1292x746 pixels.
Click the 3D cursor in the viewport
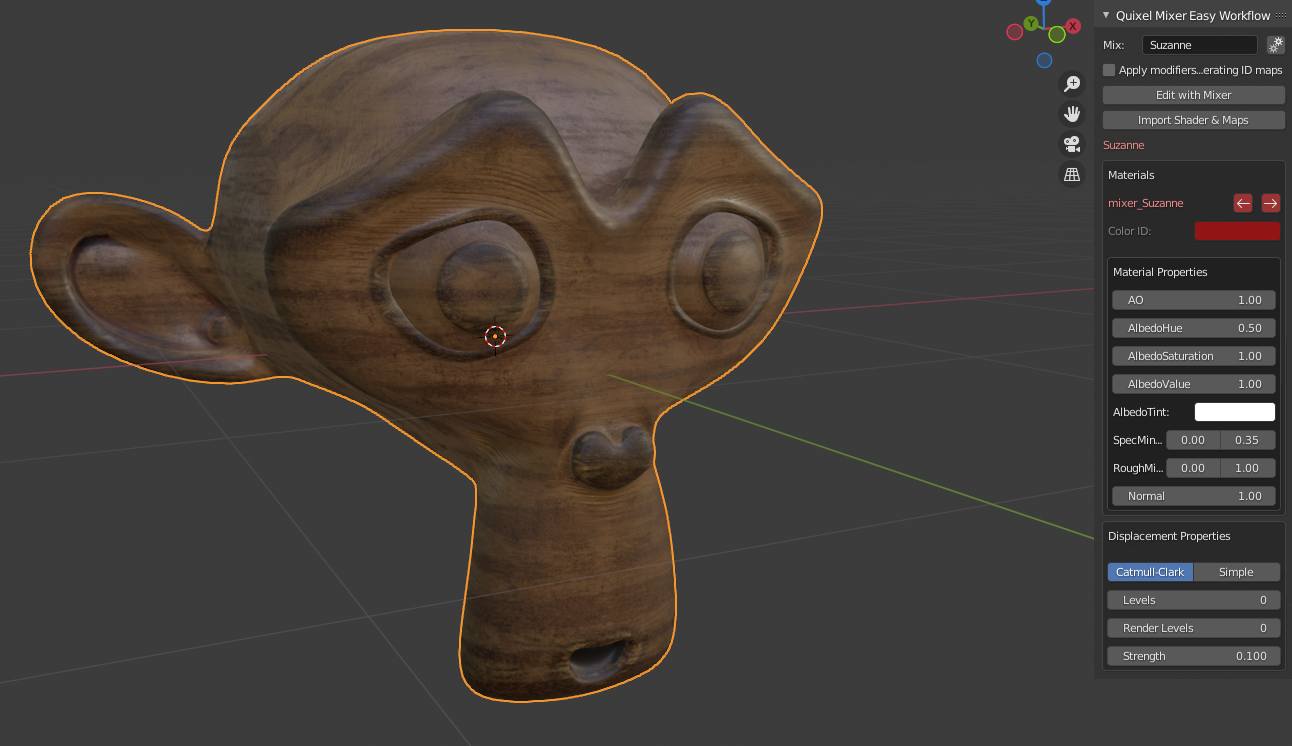click(495, 336)
